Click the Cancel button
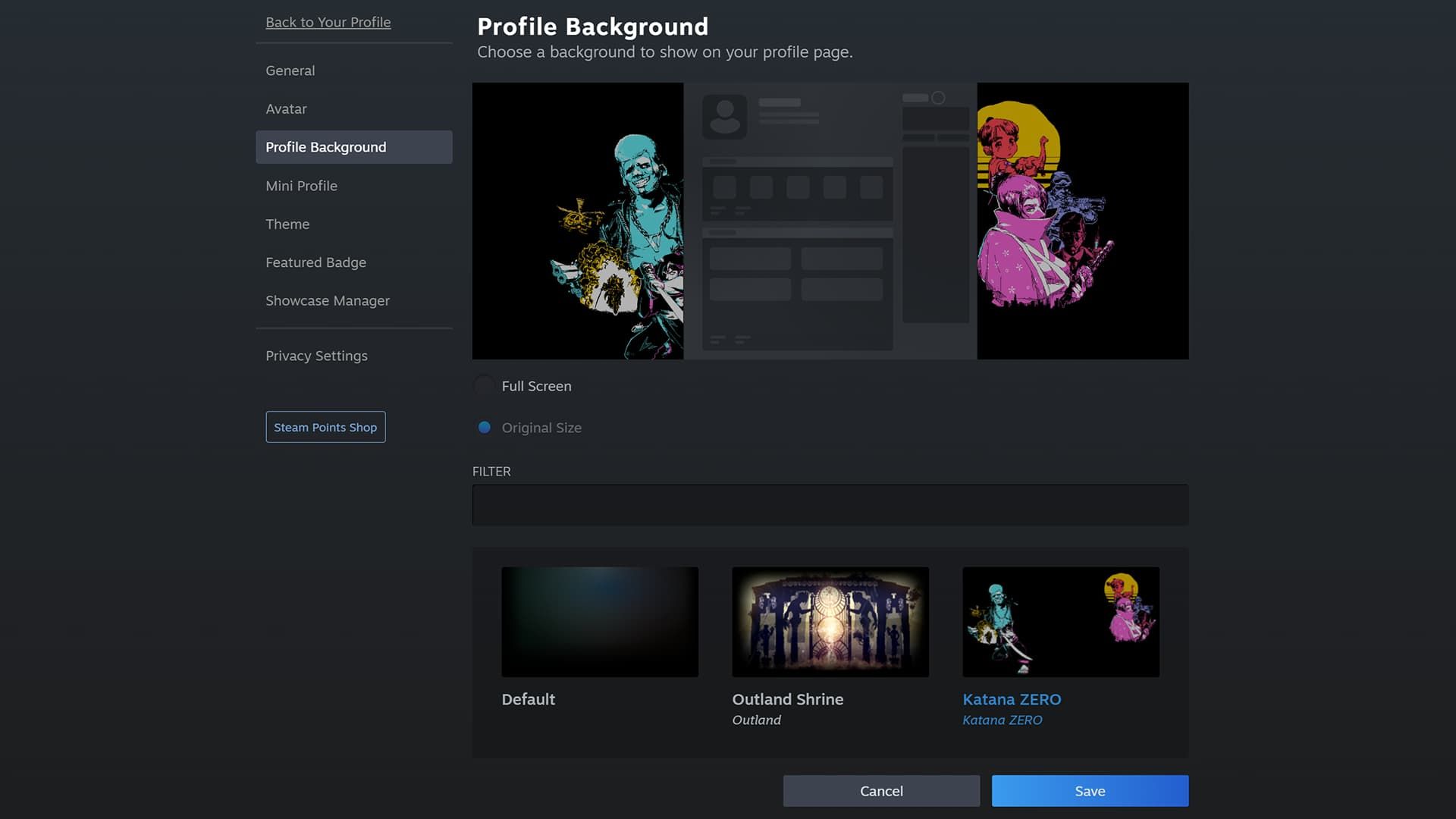This screenshot has height=819, width=1456. (x=881, y=791)
